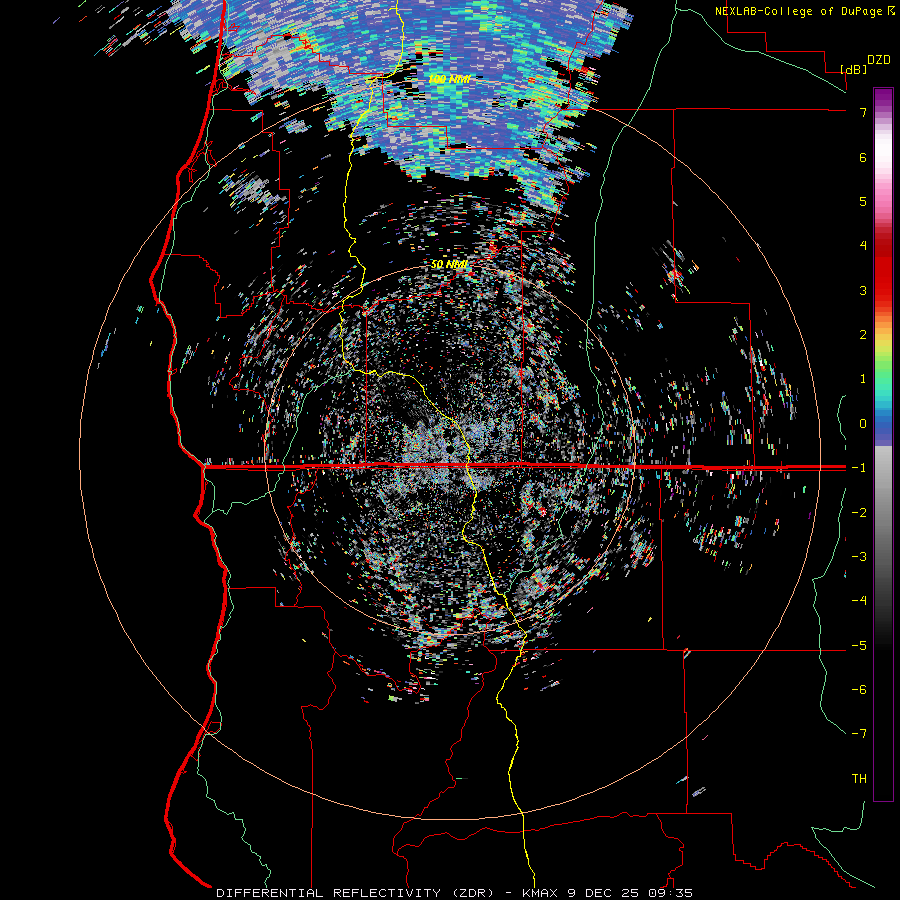Click the -1 value on the dB scale
This screenshot has width=900, height=900.
click(859, 468)
